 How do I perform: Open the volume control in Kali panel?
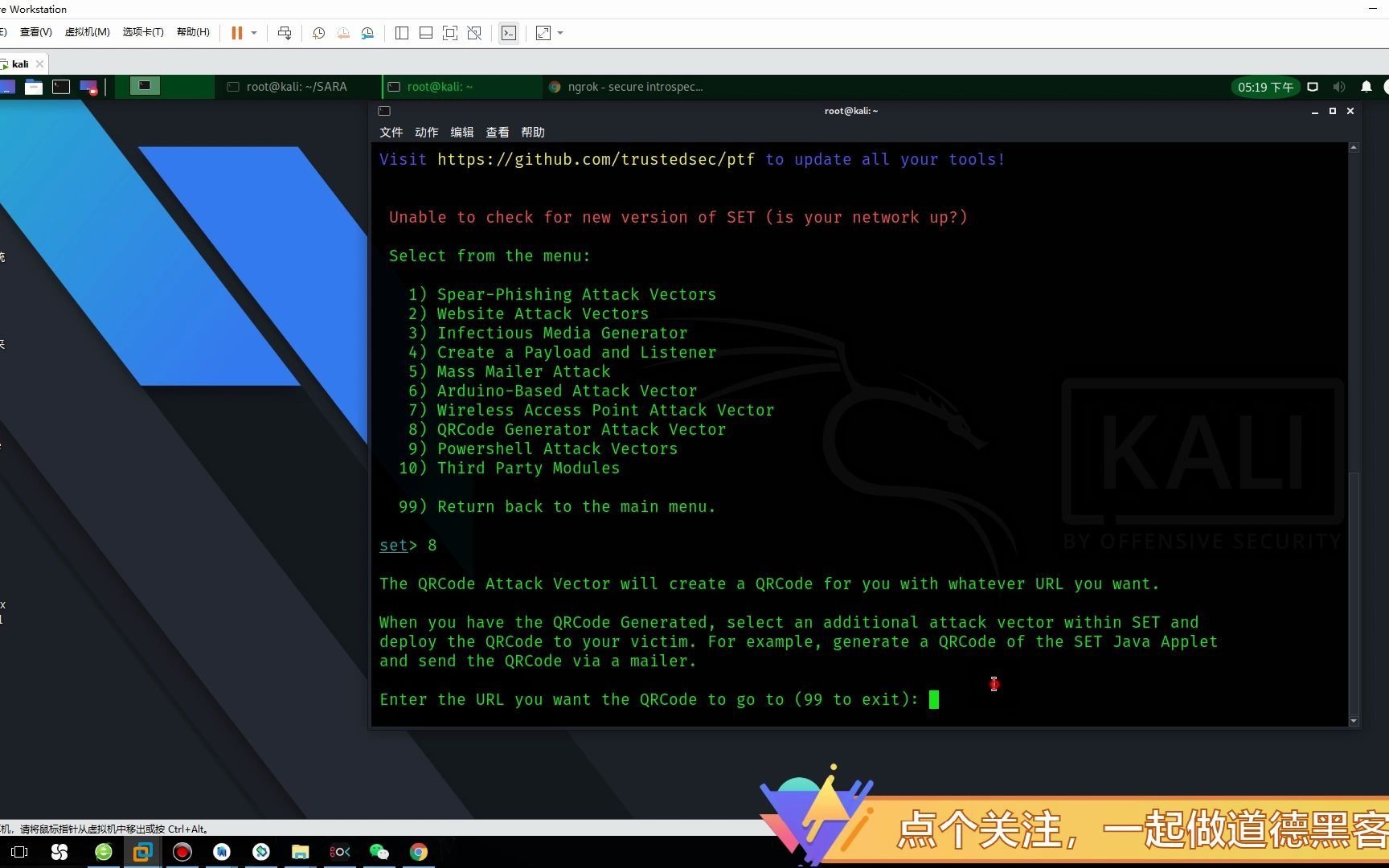[x=1339, y=87]
